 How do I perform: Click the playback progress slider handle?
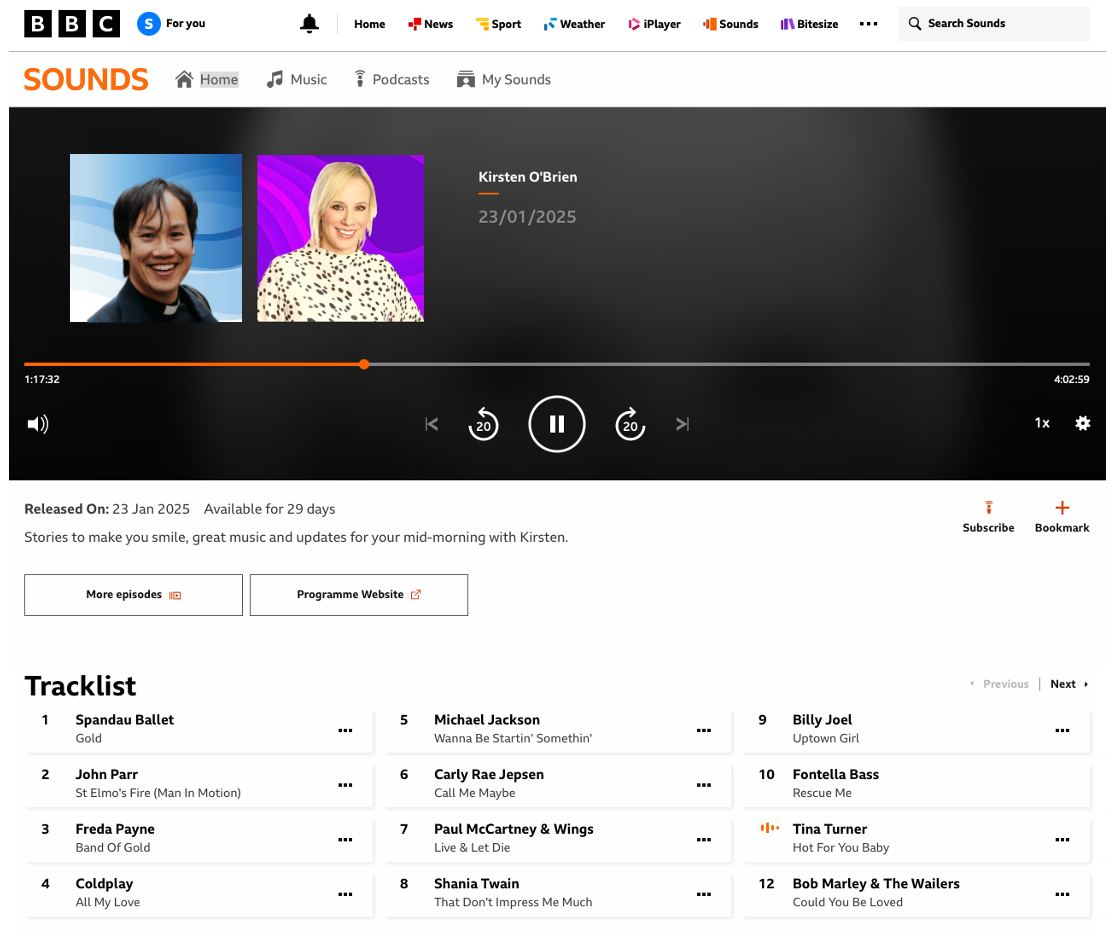[364, 364]
